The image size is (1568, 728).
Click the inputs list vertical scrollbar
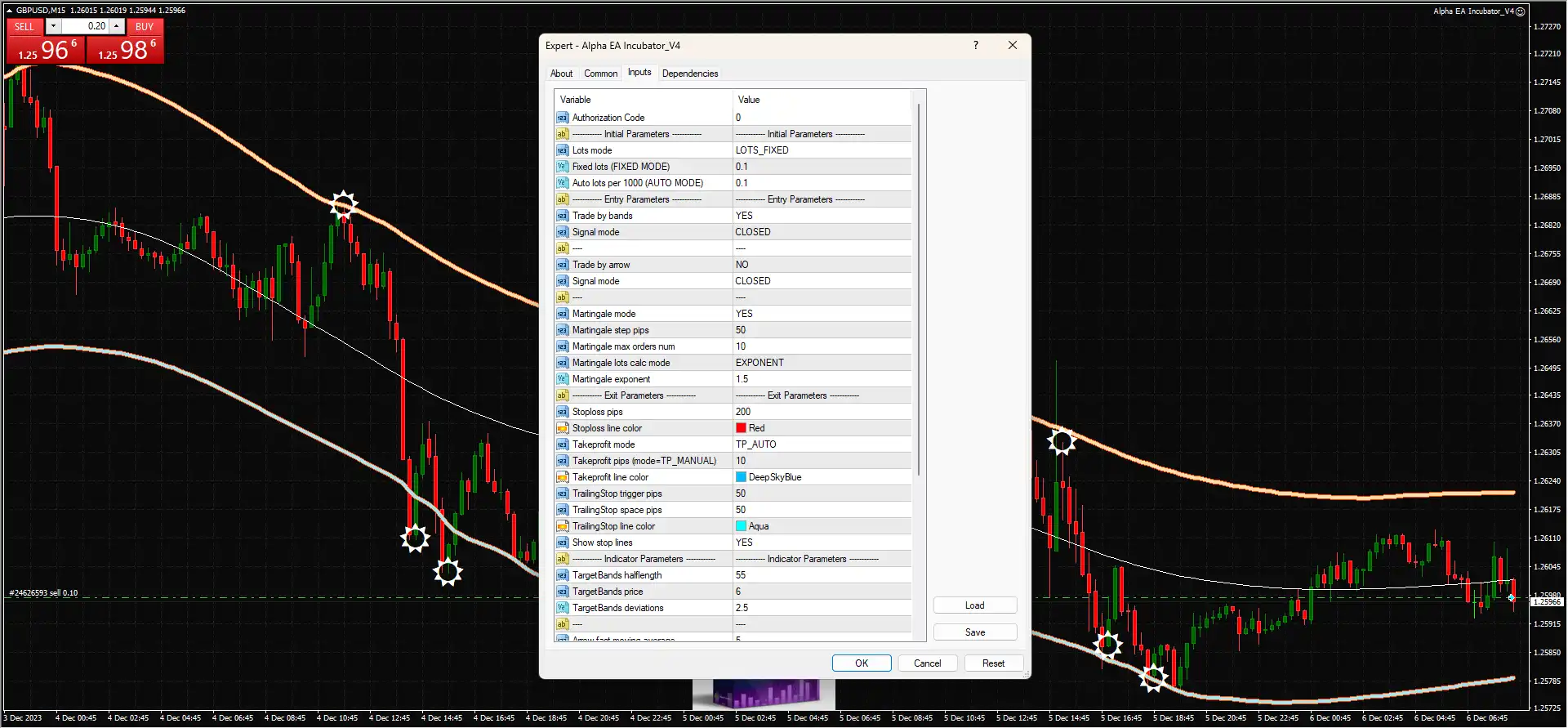coord(919,286)
